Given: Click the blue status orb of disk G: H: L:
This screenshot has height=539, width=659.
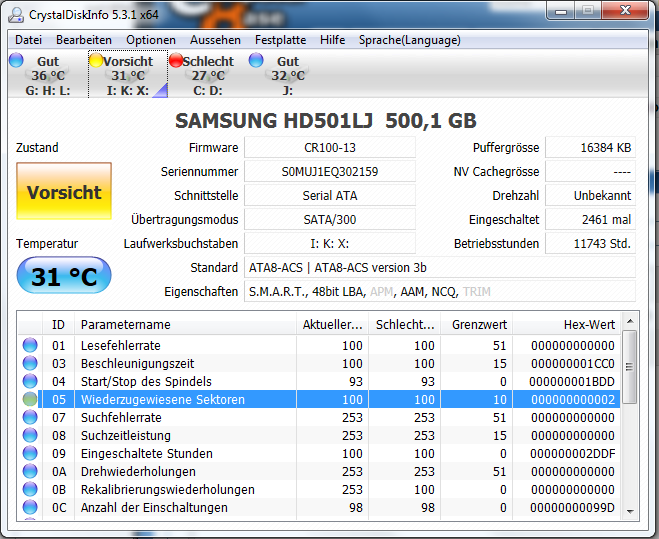Looking at the screenshot, I should pyautogui.click(x=16, y=60).
